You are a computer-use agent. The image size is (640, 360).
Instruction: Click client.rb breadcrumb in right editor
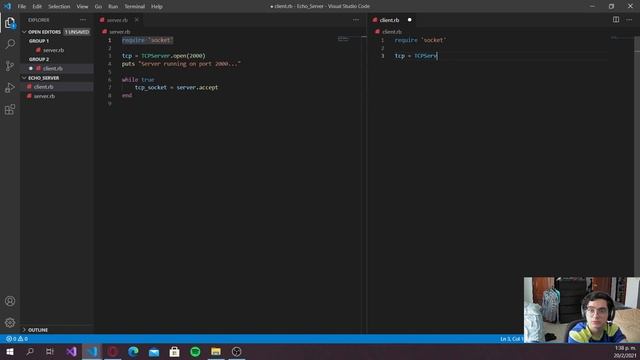[391, 31]
